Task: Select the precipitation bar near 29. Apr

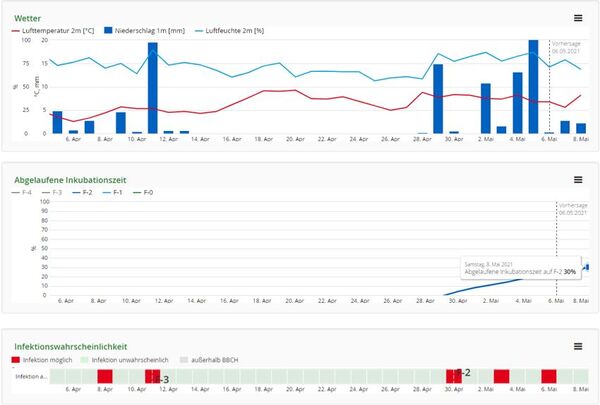Action: coord(438,98)
